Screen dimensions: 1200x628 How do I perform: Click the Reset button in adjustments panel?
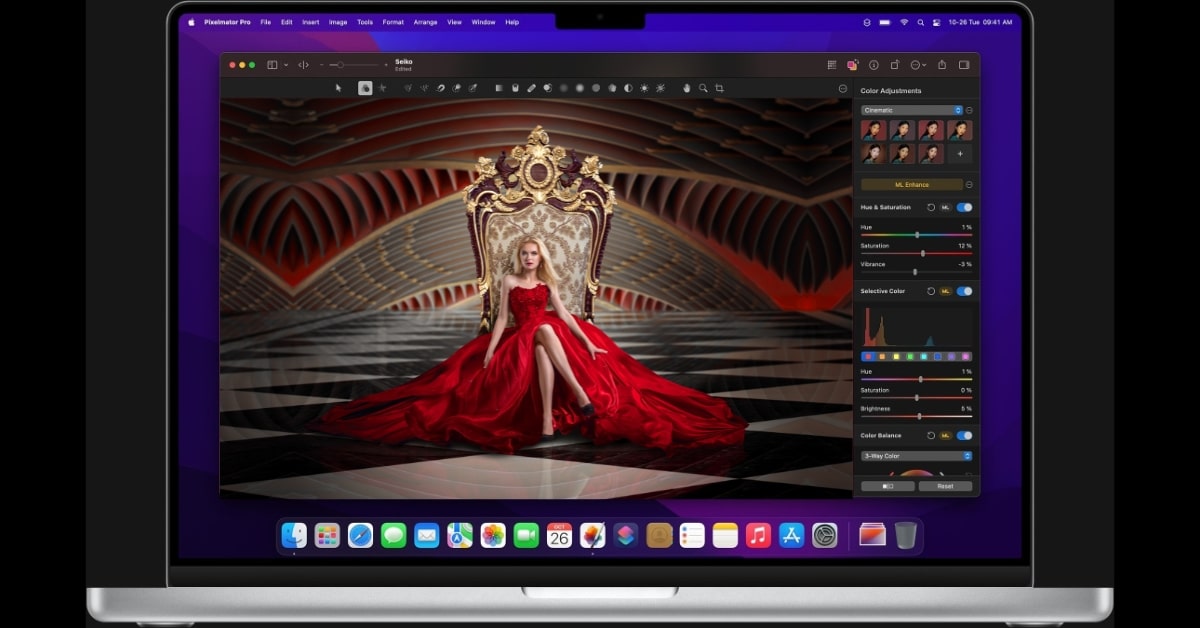[945, 486]
